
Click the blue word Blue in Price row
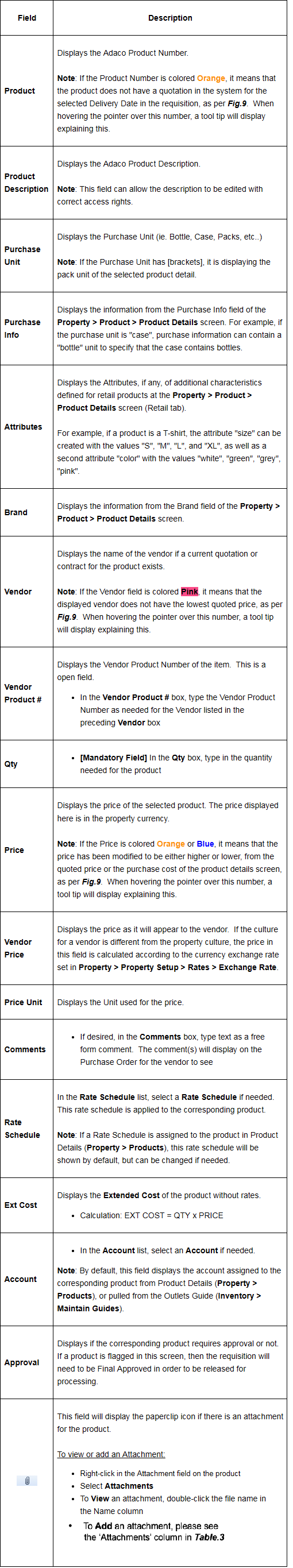[205, 843]
